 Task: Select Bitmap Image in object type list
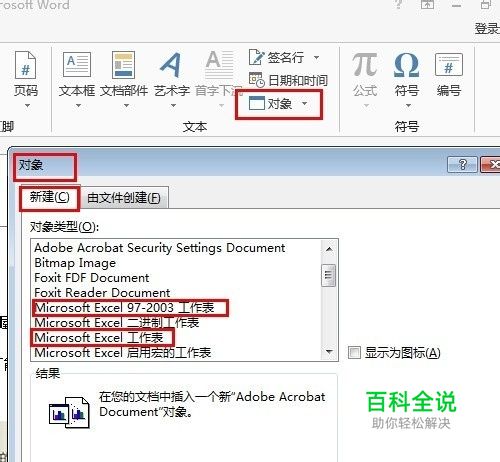(x=75, y=263)
